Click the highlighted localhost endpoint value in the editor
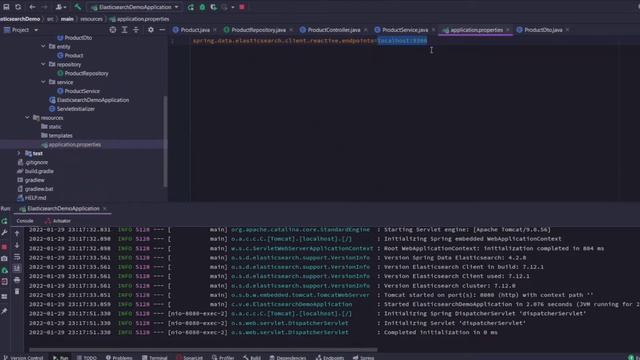 [402, 41]
